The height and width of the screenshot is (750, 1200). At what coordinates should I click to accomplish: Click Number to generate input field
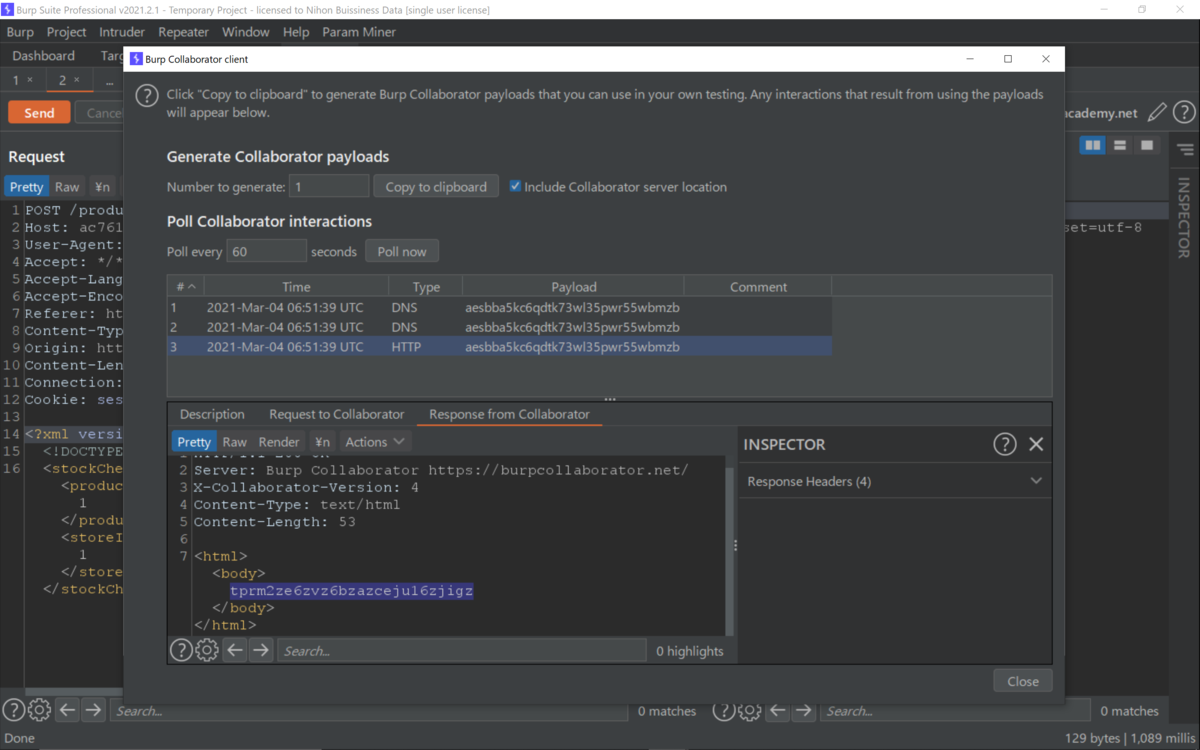[x=329, y=186]
